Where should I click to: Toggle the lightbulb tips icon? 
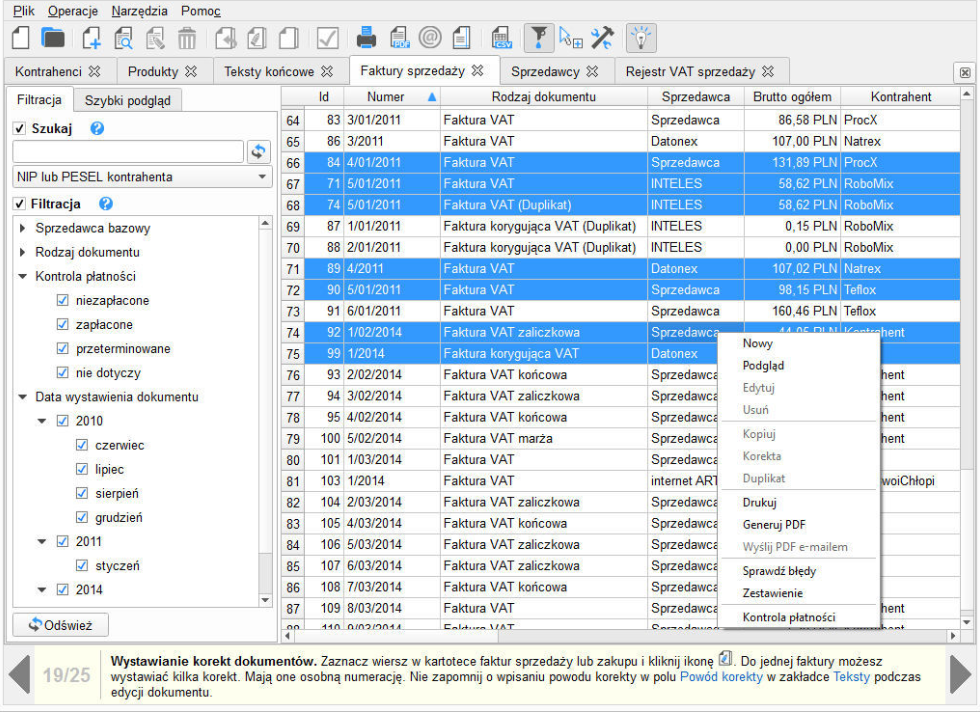tap(641, 38)
